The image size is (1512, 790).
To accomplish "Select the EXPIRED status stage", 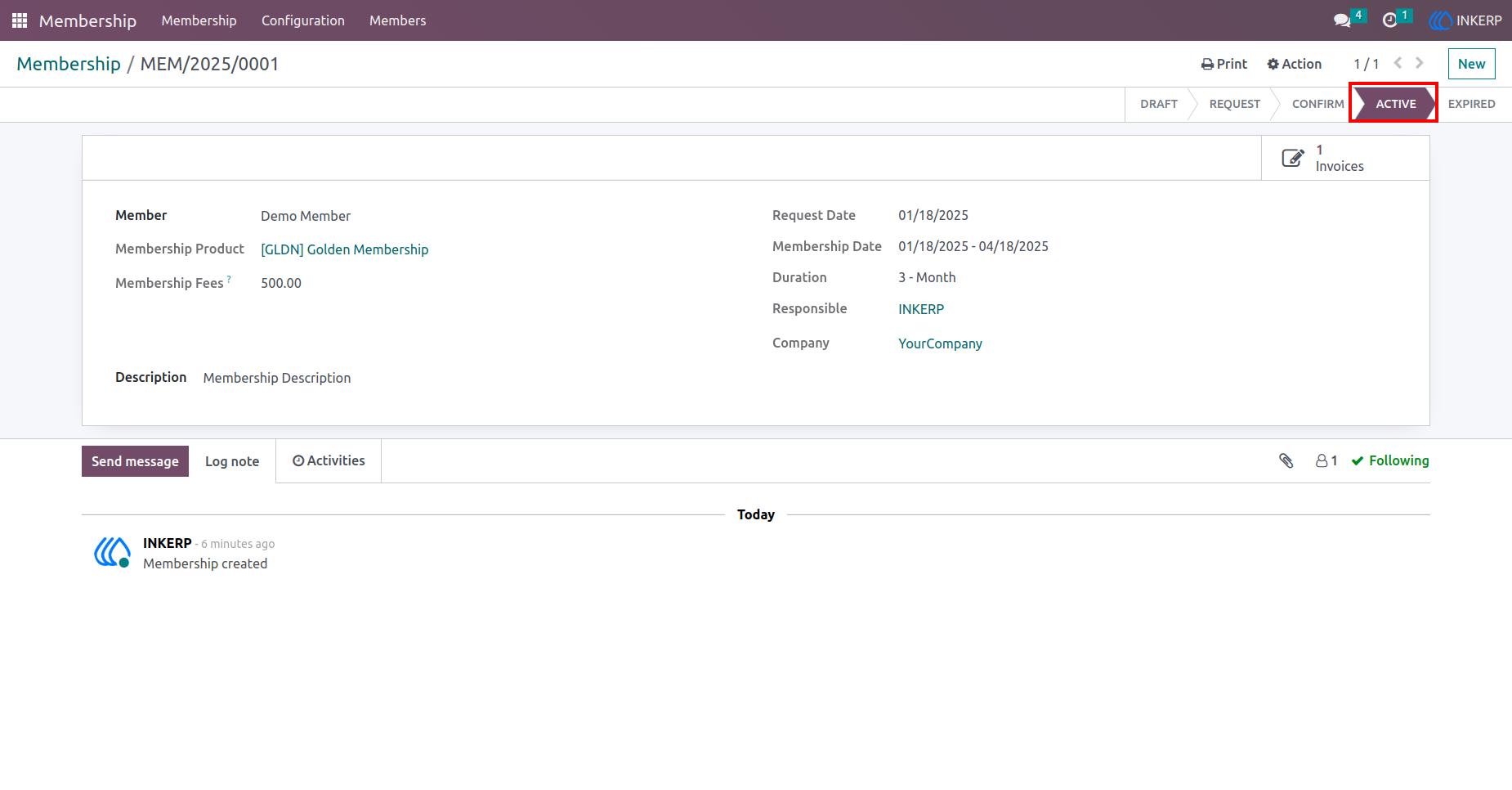I will [x=1471, y=104].
